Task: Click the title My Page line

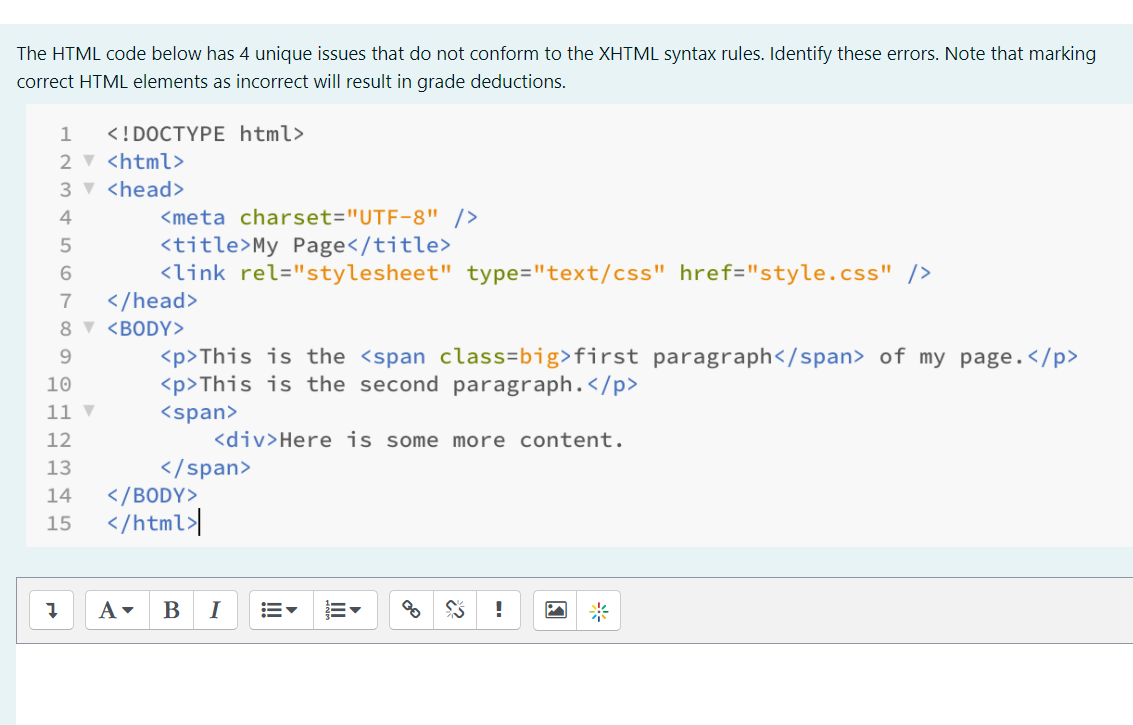Action: click(306, 246)
